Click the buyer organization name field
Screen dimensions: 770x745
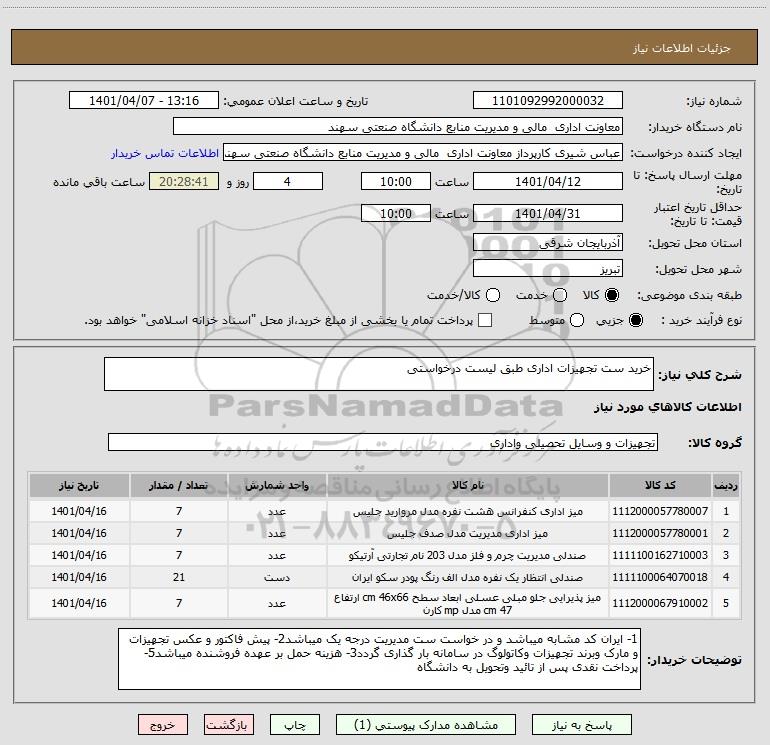(x=398, y=127)
